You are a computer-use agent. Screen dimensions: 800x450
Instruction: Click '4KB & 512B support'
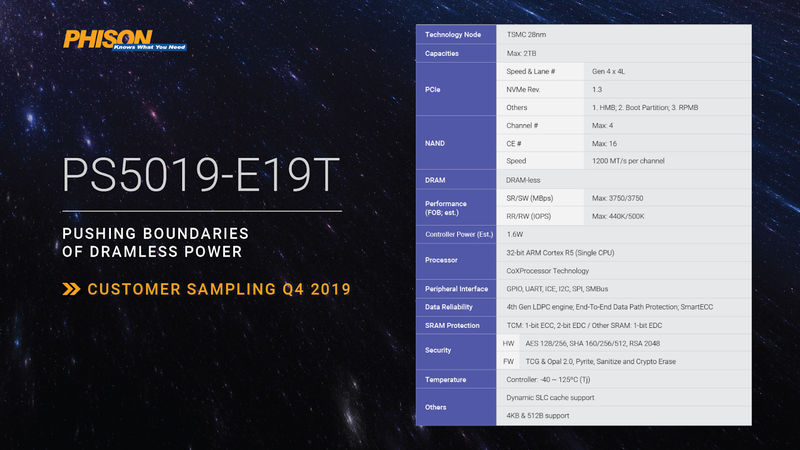pos(538,416)
